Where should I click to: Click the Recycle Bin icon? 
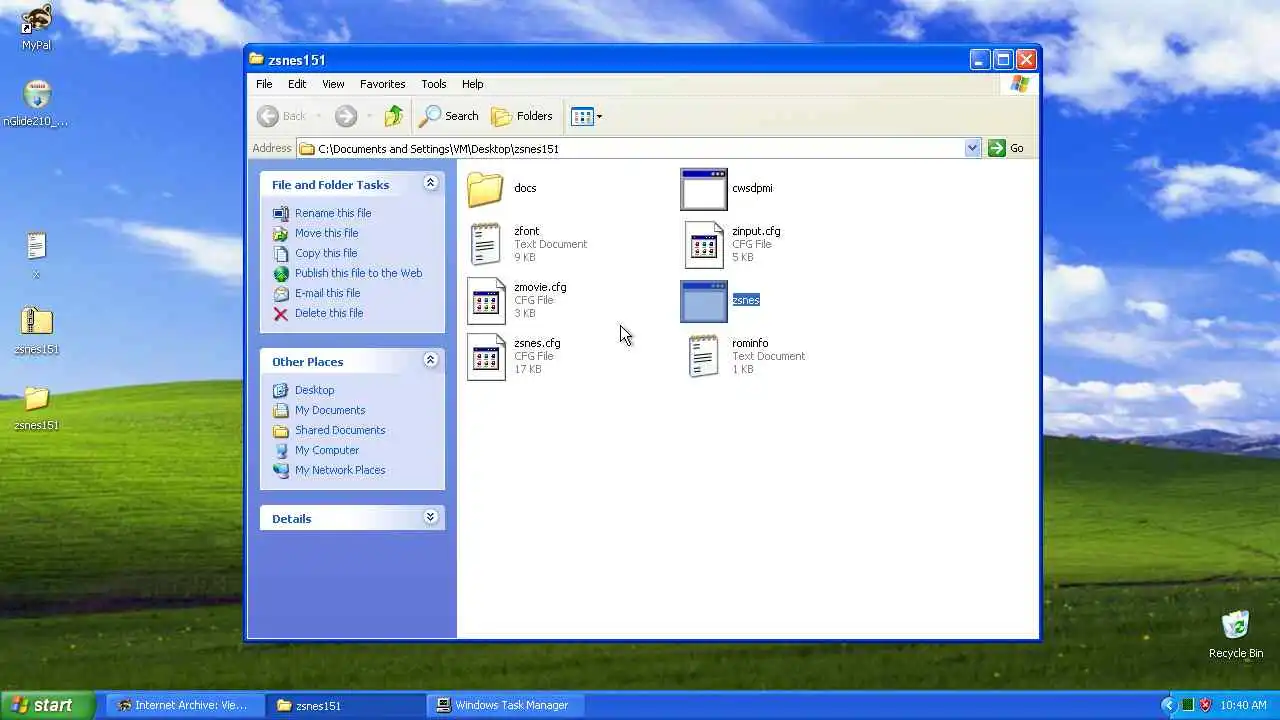(x=1236, y=625)
